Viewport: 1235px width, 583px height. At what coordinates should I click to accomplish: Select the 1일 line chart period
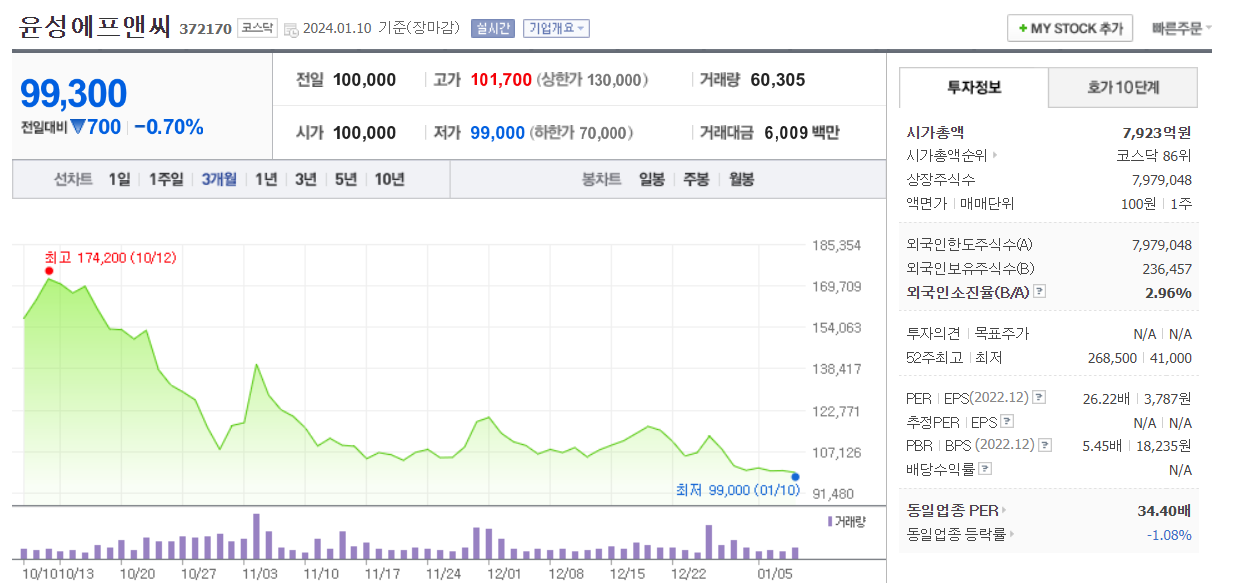[x=119, y=179]
